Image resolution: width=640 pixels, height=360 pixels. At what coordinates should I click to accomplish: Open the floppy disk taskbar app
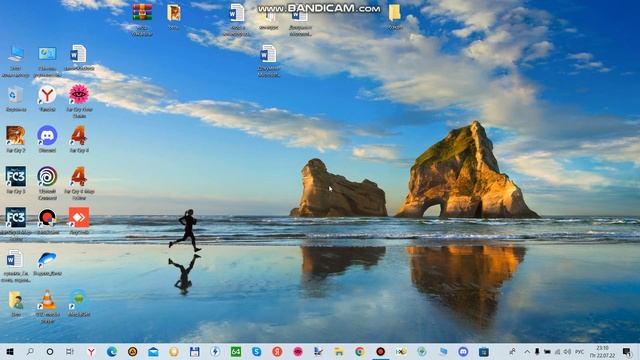tap(195, 351)
